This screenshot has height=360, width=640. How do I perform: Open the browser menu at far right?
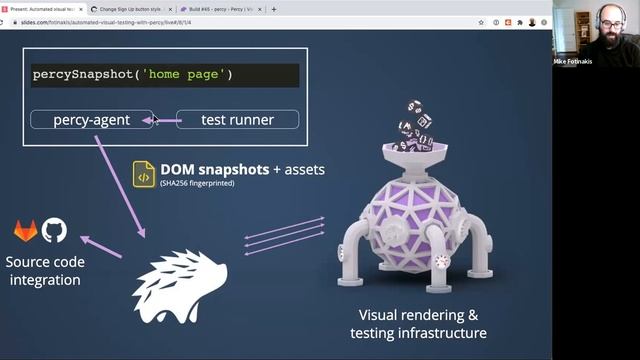544,22
